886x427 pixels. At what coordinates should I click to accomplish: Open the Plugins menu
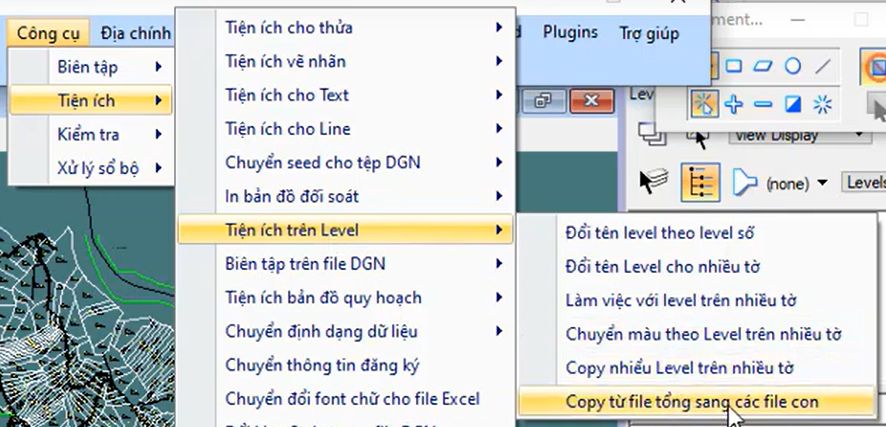570,33
